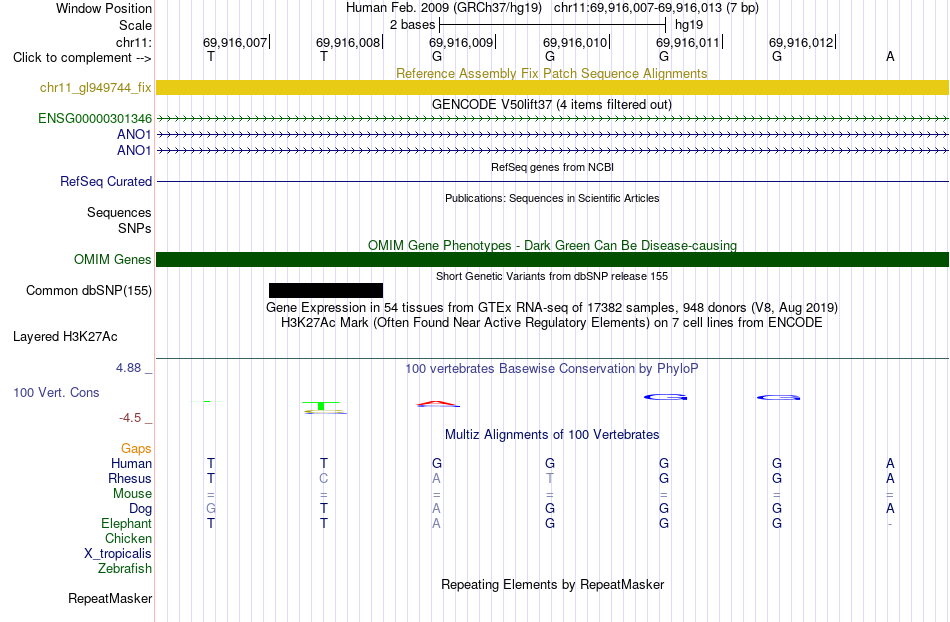Image resolution: width=950 pixels, height=622 pixels.
Task: Click the hg19 label beside the scale bar
Action: tap(689, 25)
